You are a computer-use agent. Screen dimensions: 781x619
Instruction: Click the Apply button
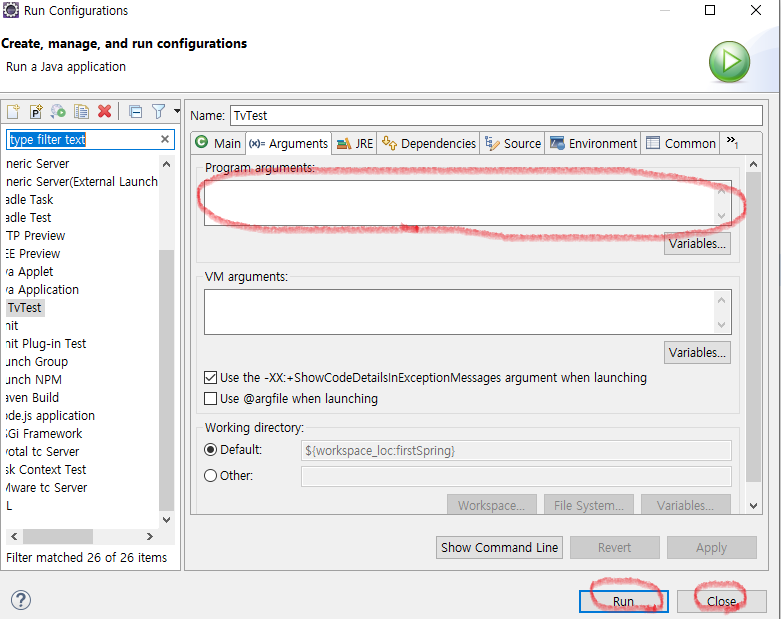click(712, 547)
